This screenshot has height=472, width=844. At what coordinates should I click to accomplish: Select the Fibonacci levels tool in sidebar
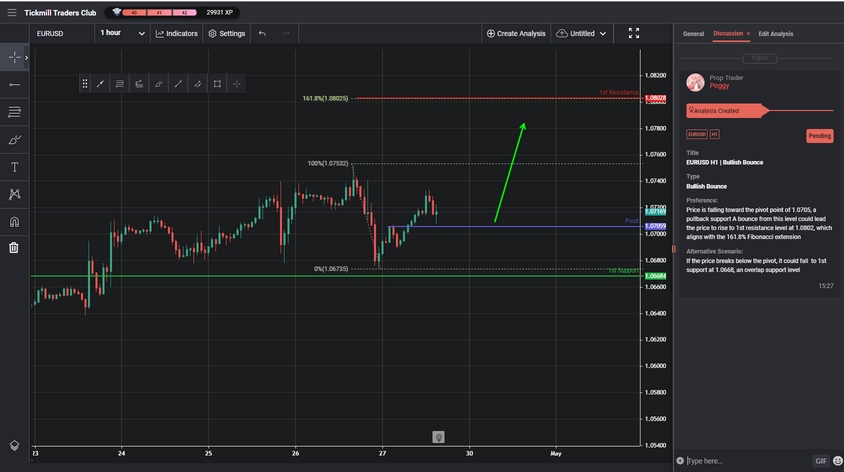click(15, 112)
